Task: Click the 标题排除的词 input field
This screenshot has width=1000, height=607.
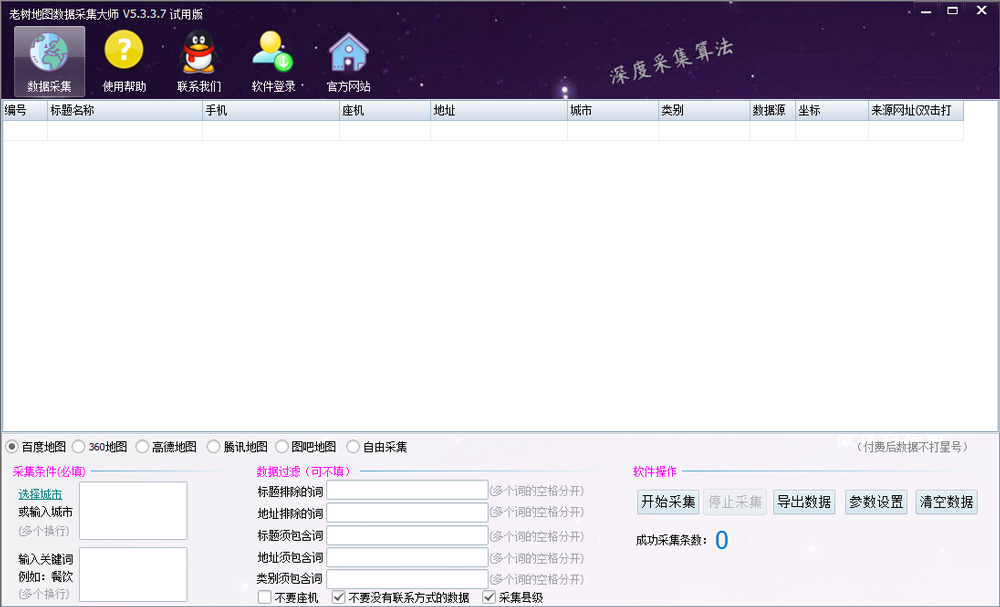Action: click(x=407, y=490)
